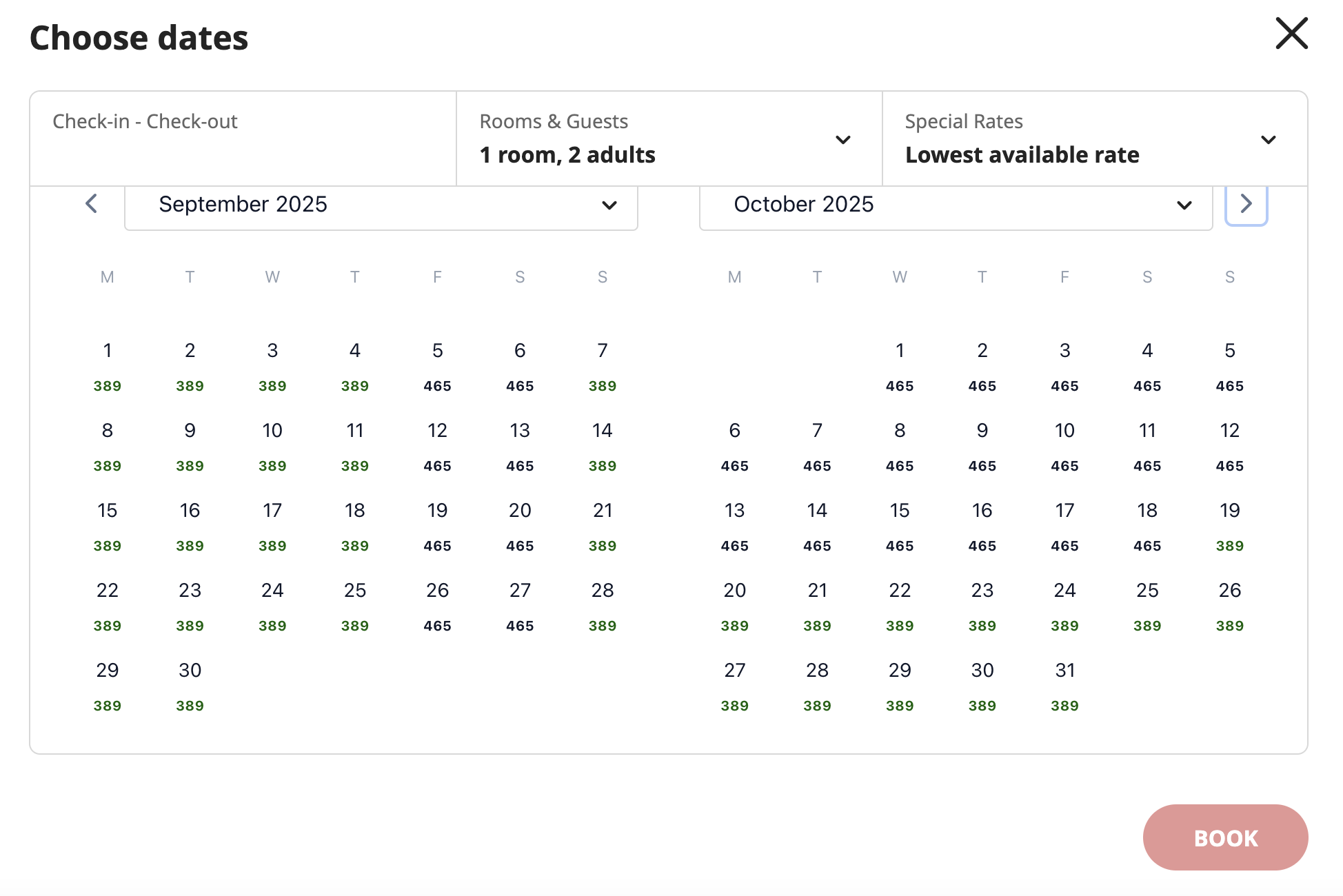1343x896 pixels.
Task: Select September 22 on the calendar
Action: [108, 607]
